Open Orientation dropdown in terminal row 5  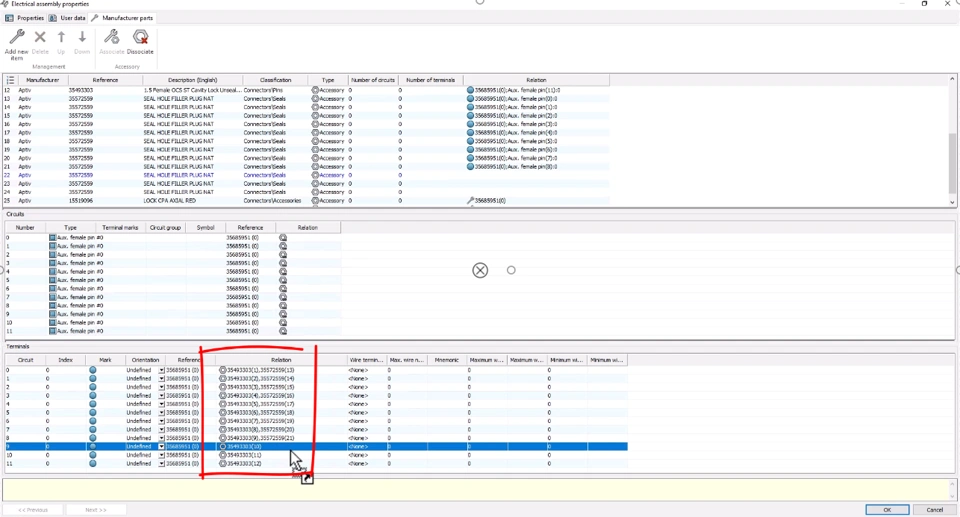click(162, 413)
